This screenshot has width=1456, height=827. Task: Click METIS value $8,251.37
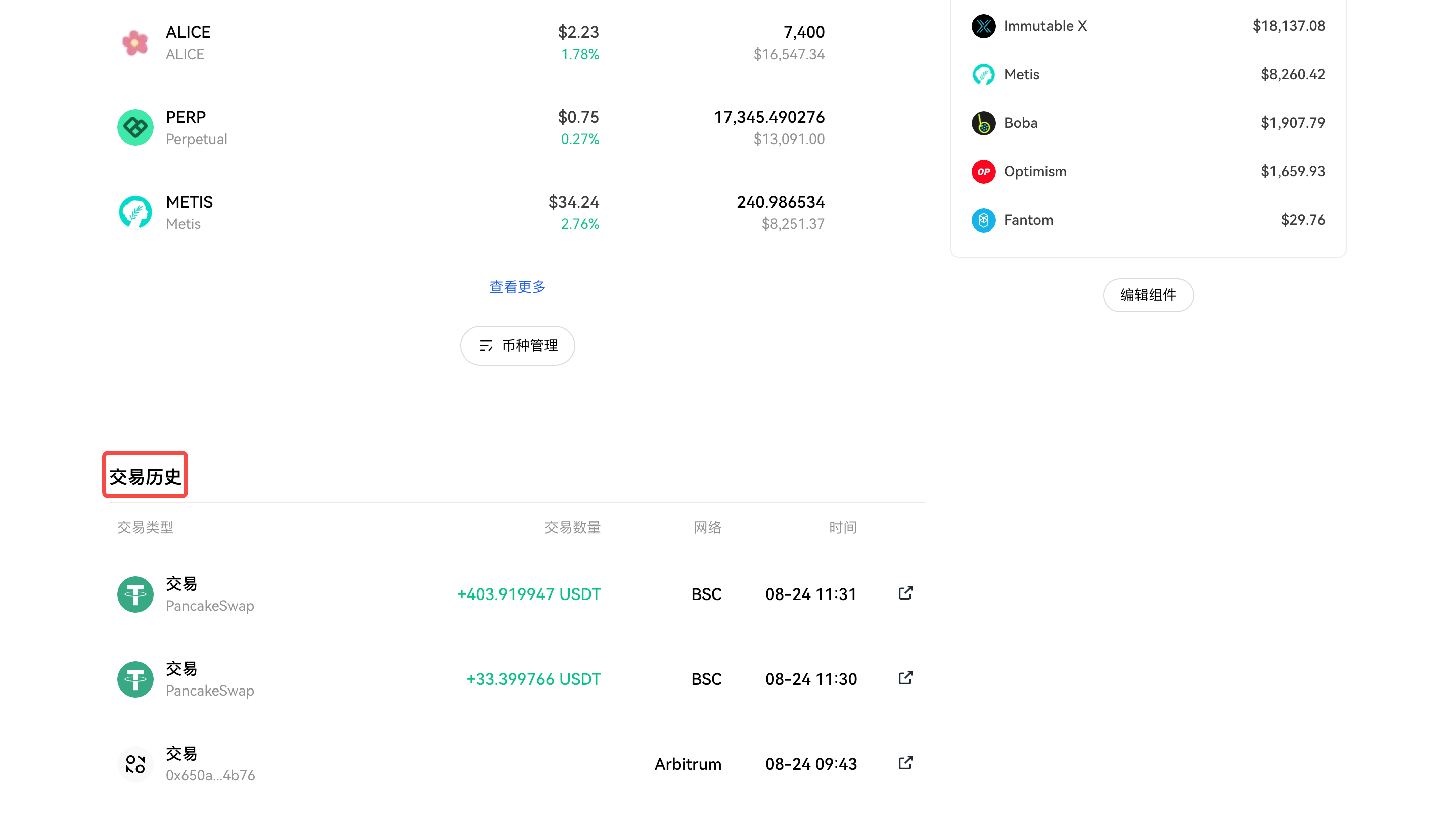(x=793, y=224)
